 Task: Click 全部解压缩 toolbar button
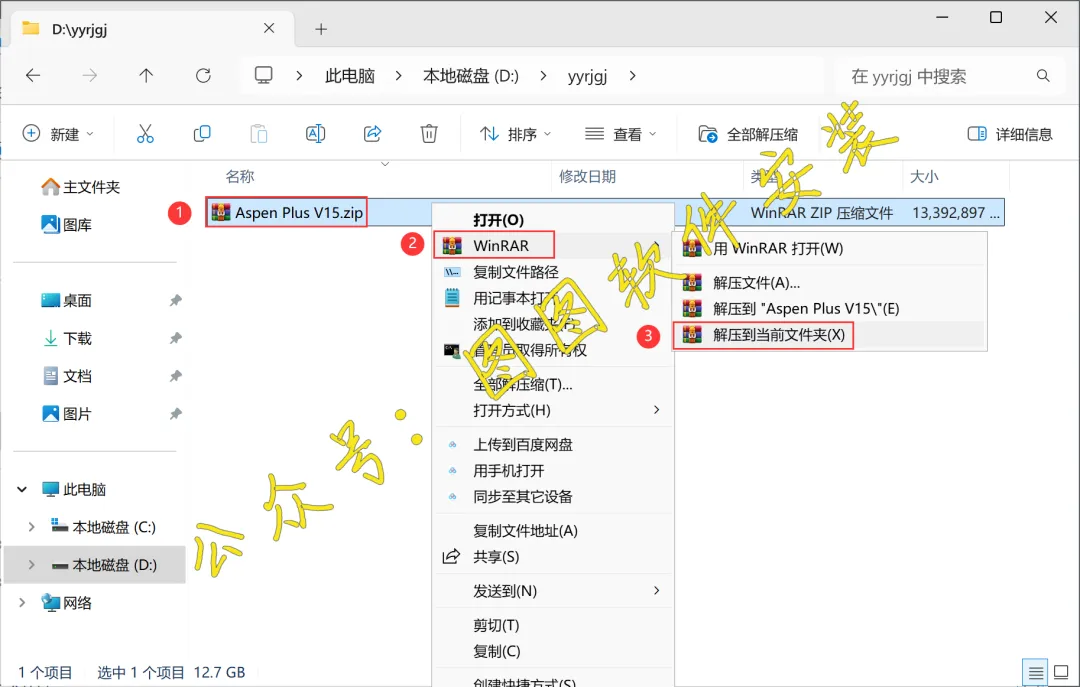(749, 134)
